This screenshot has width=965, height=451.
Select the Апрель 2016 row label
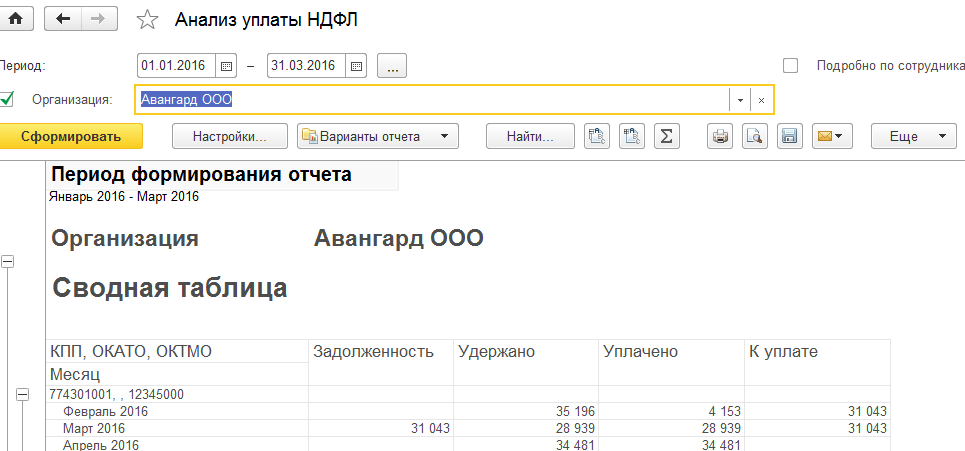(101, 445)
